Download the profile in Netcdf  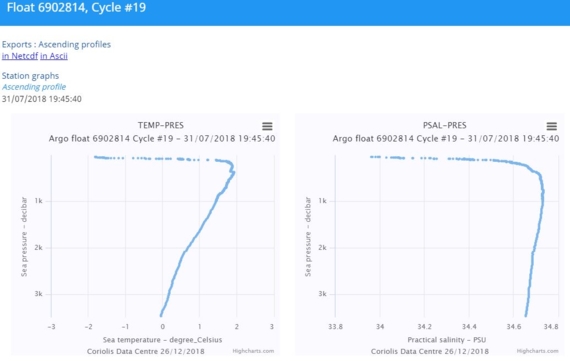pyautogui.click(x=20, y=56)
